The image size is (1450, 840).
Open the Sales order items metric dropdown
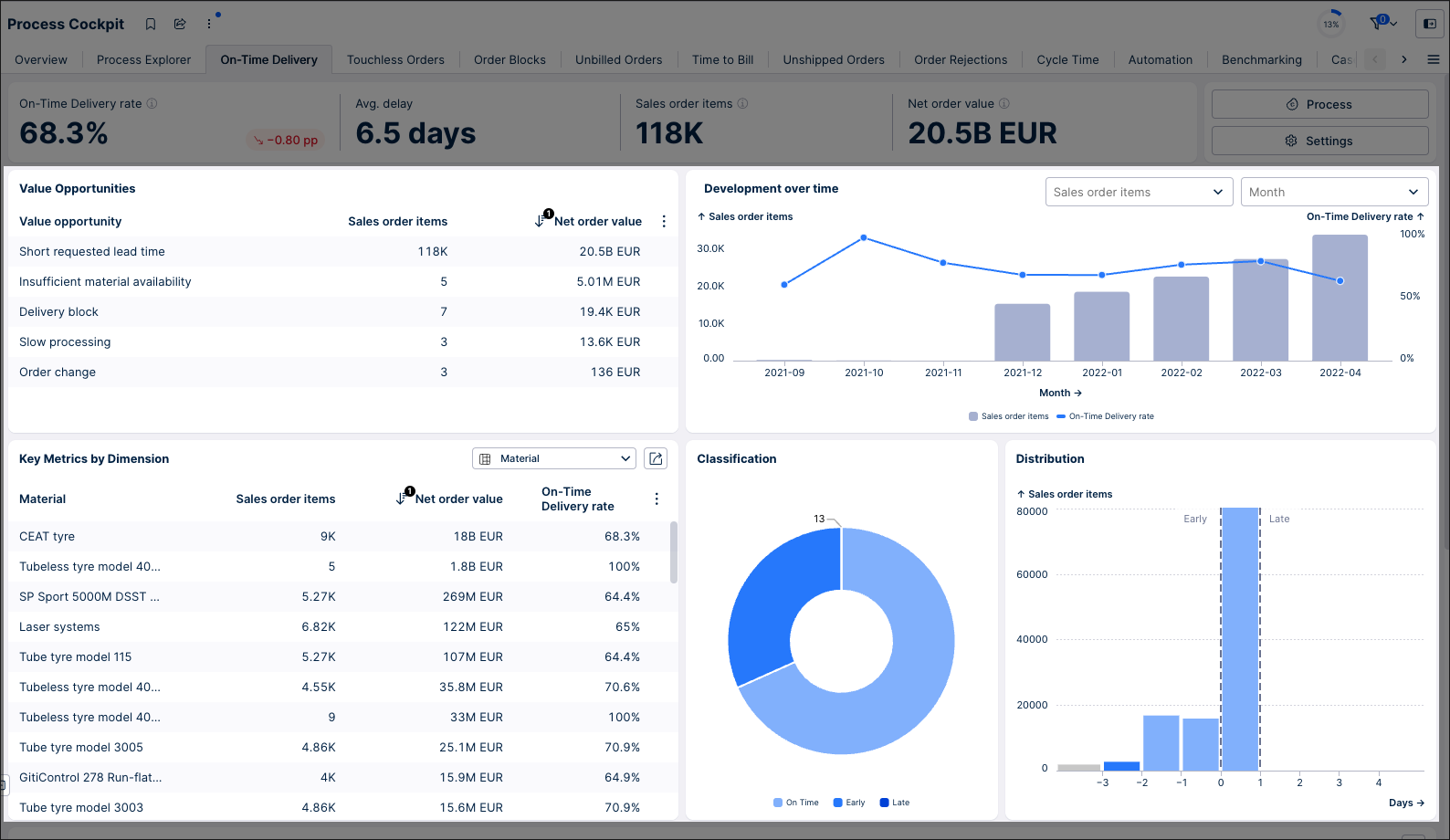pyautogui.click(x=1139, y=192)
